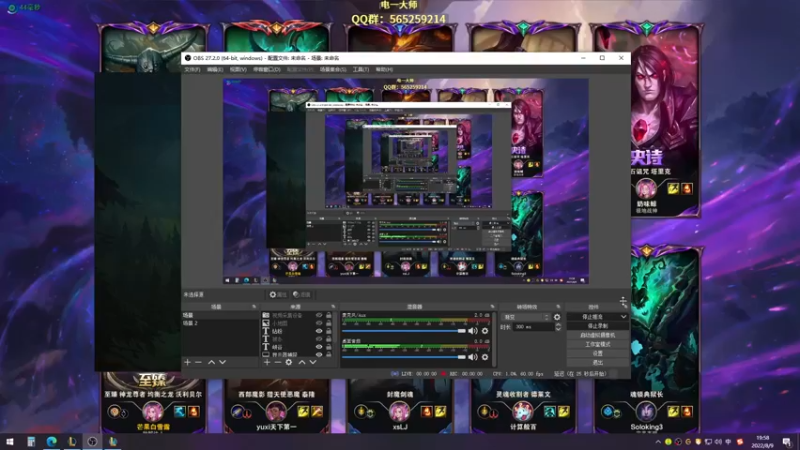Image resolution: width=800 pixels, height=450 pixels.
Task: Open source properties gear below sources list
Action: click(x=289, y=362)
